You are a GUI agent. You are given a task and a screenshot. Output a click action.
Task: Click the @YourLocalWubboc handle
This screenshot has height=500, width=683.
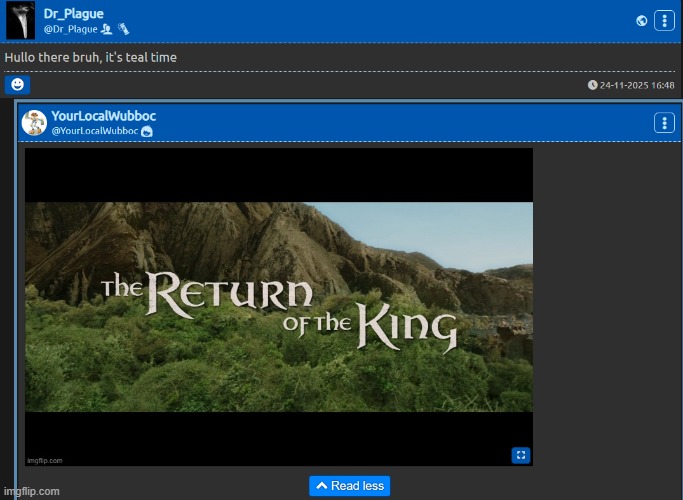(94, 131)
